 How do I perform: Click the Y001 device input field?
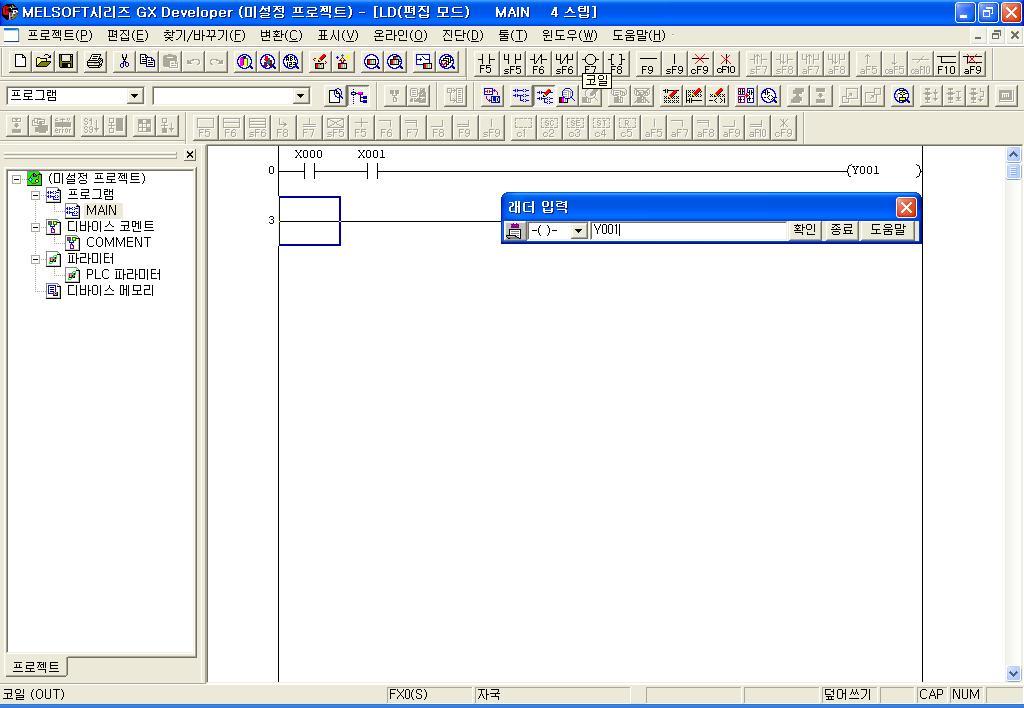[x=688, y=231]
